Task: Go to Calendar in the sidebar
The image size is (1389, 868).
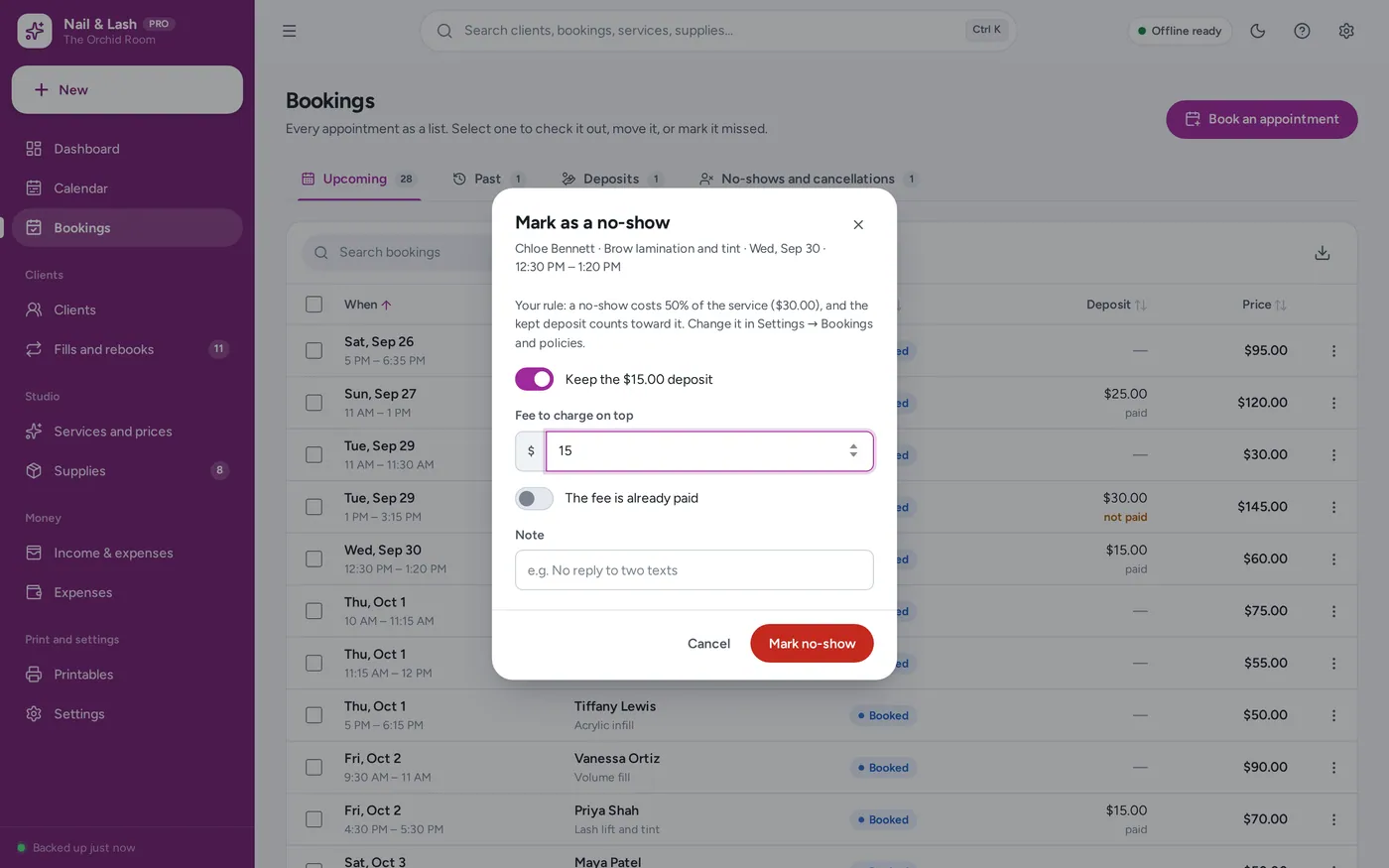Action: pyautogui.click(x=127, y=188)
